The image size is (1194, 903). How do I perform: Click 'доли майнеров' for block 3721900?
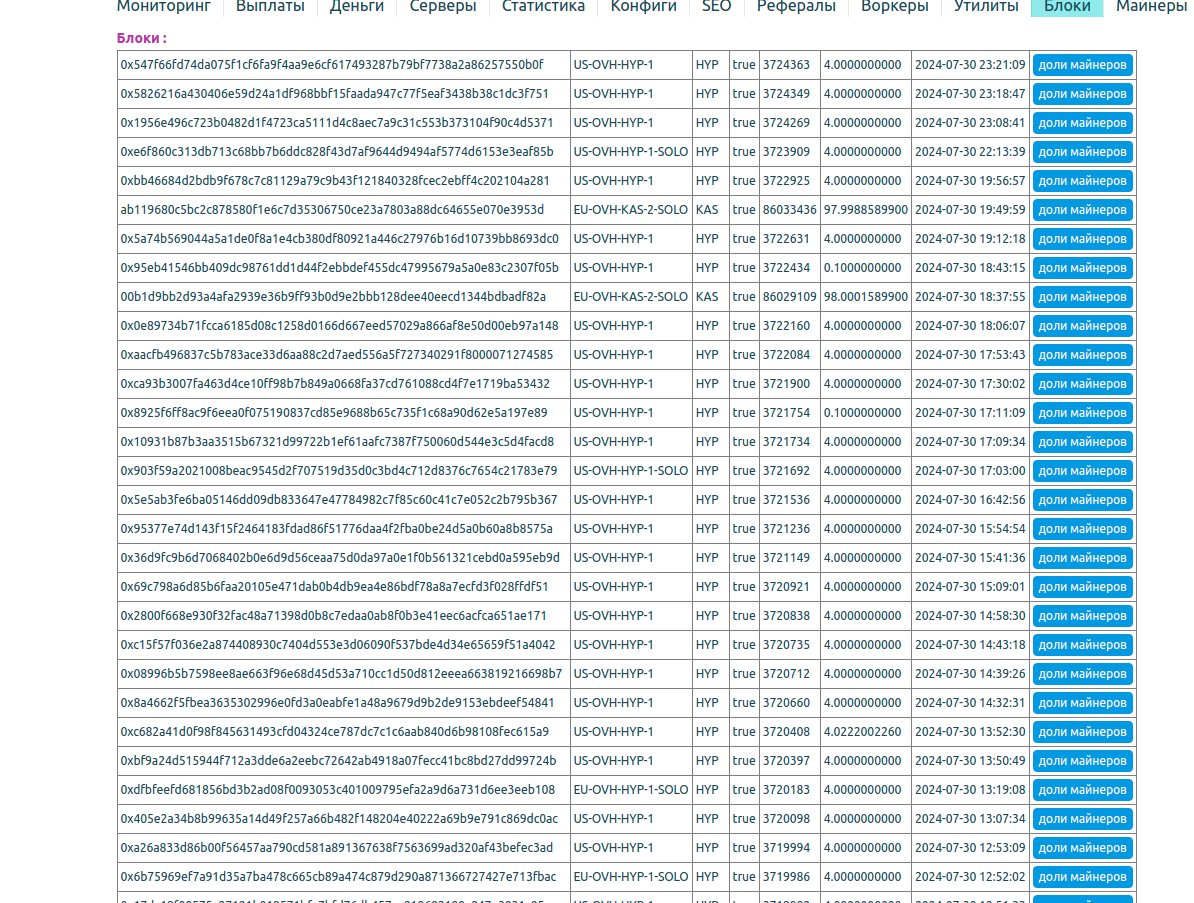pyautogui.click(x=1082, y=384)
